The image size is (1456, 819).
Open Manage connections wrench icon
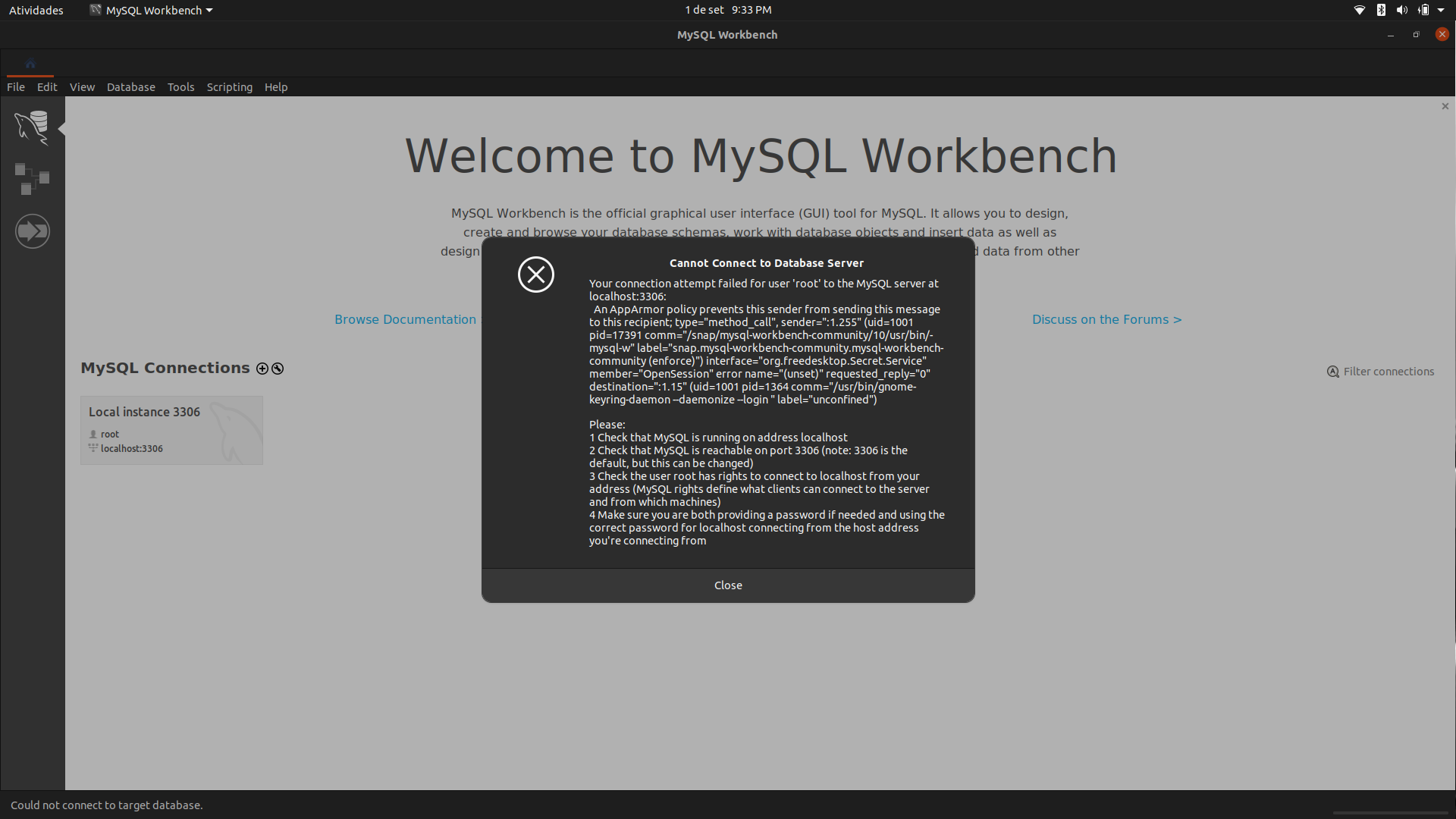[x=278, y=369]
